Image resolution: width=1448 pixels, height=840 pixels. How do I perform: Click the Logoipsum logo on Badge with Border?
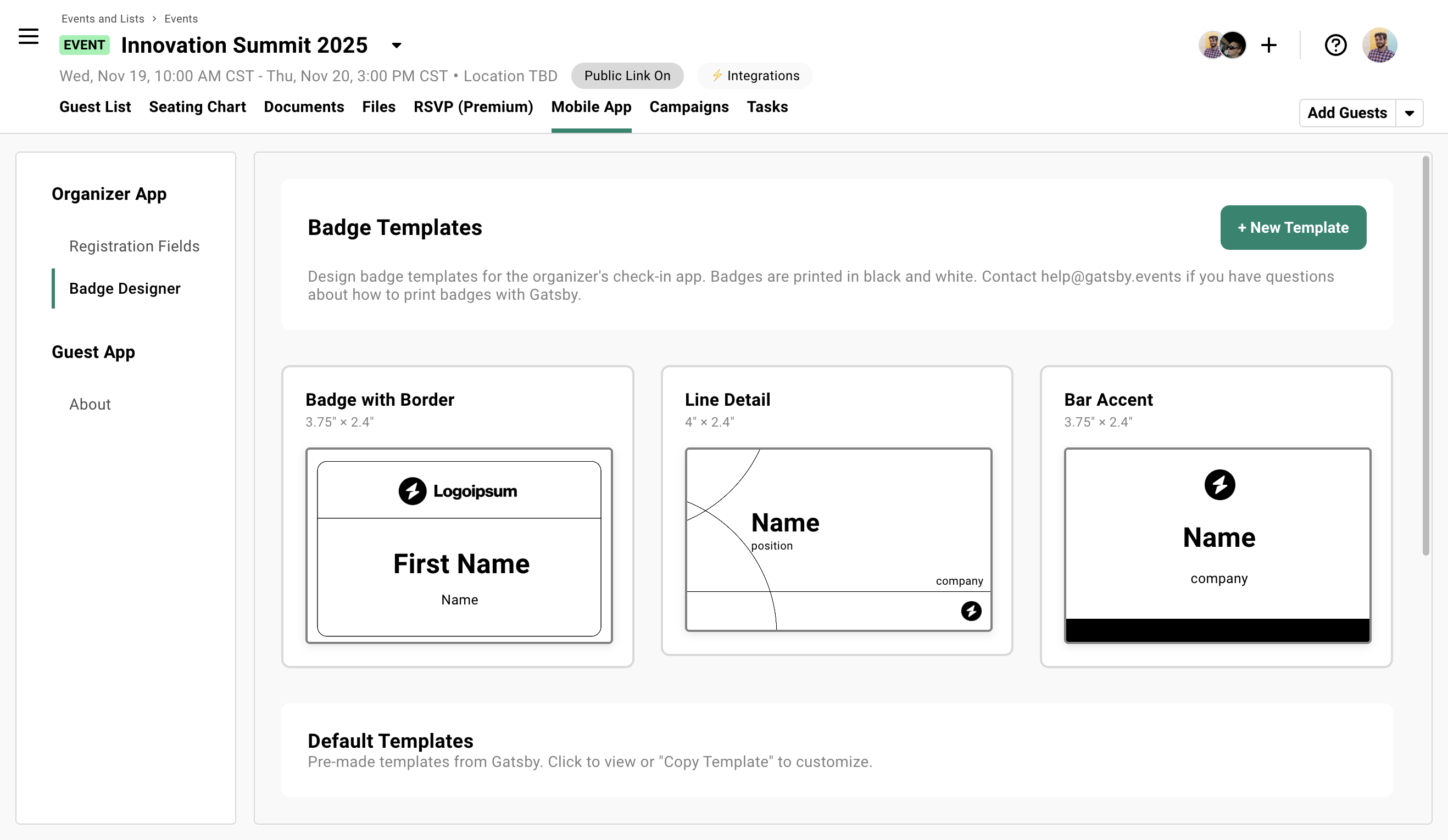(x=458, y=491)
